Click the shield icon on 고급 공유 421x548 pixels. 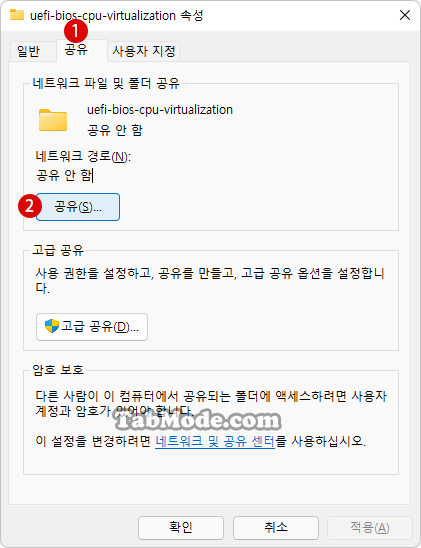tap(52, 326)
